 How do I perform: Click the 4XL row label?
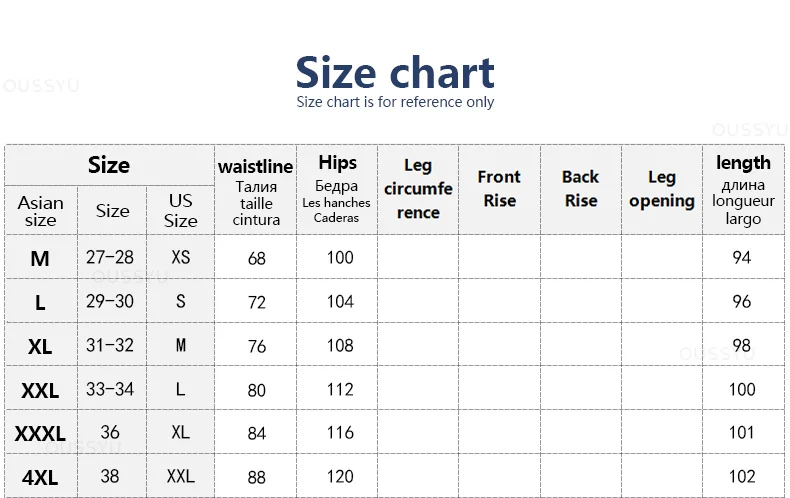point(40,477)
